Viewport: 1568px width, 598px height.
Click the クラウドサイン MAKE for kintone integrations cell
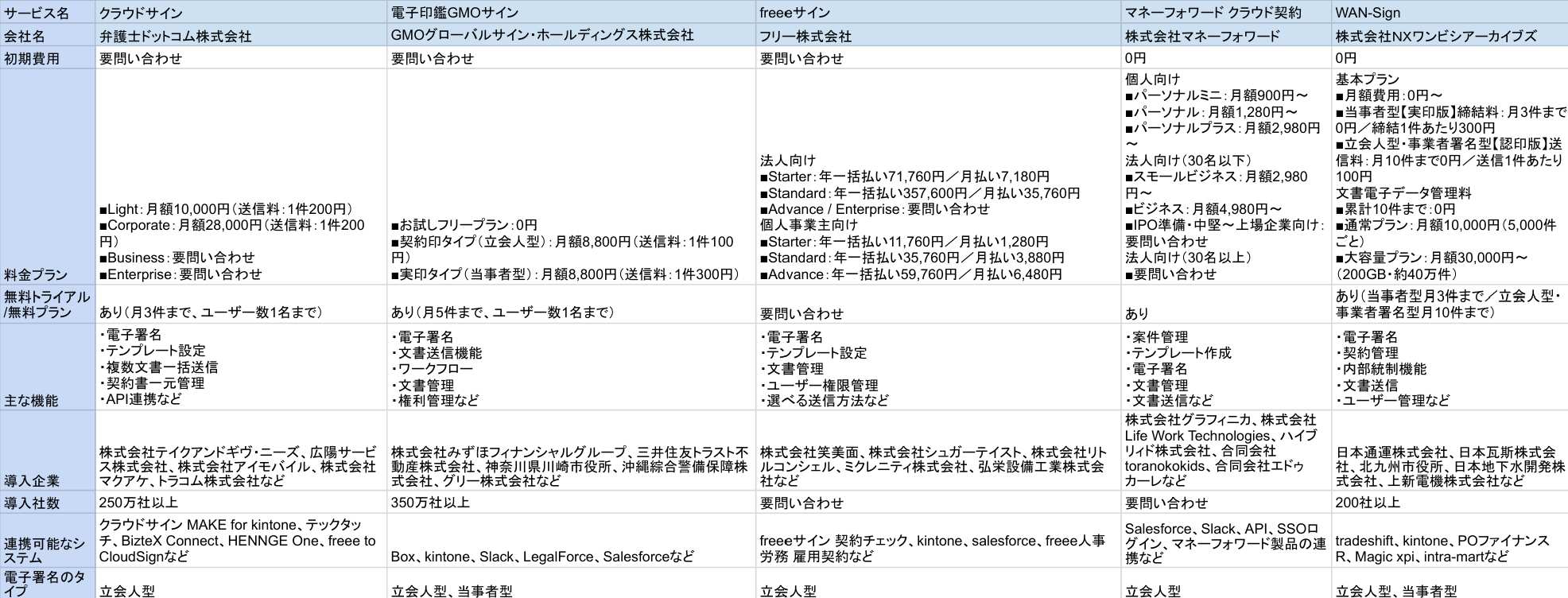(x=241, y=540)
